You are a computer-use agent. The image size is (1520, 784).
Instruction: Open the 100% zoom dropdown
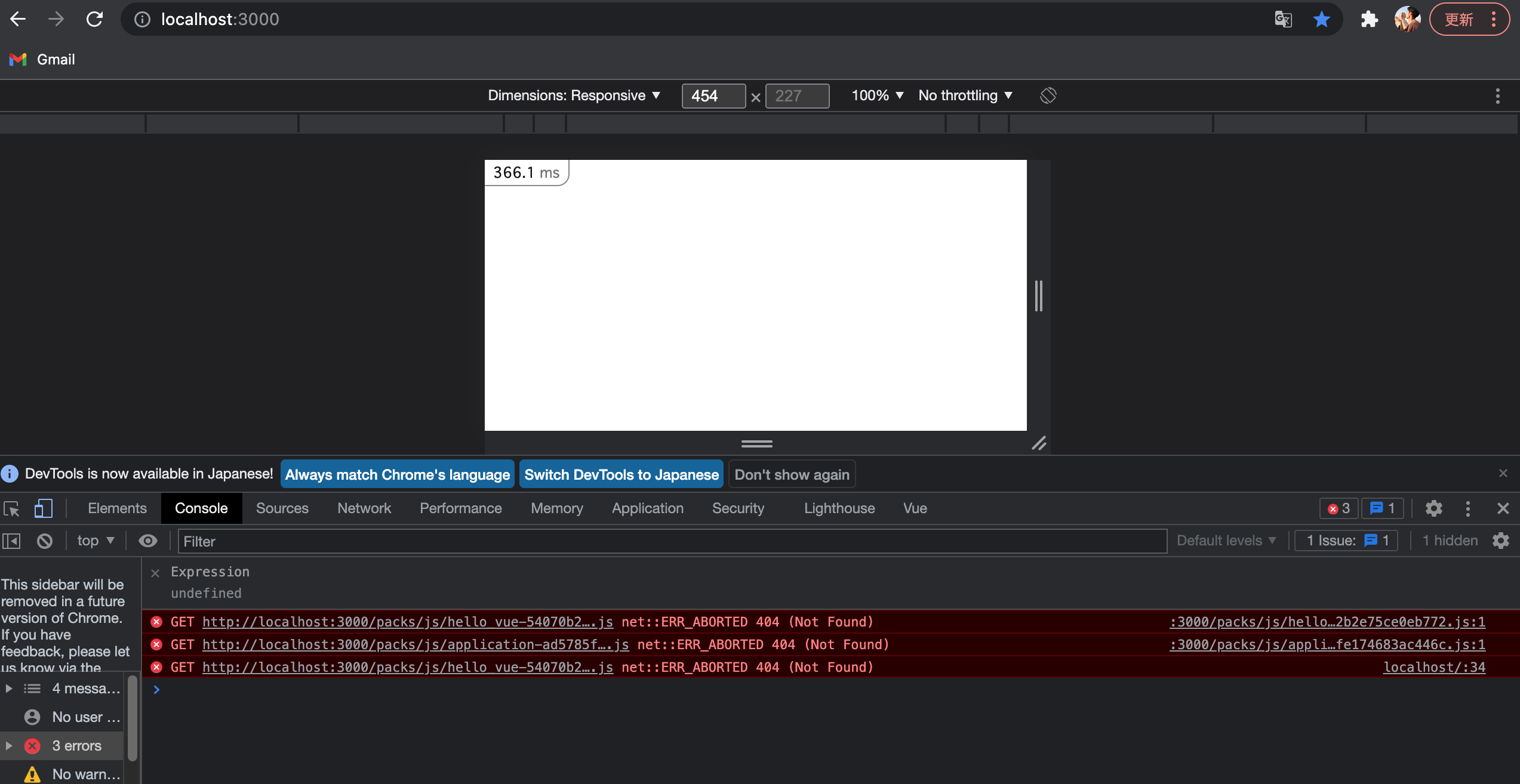[877, 95]
